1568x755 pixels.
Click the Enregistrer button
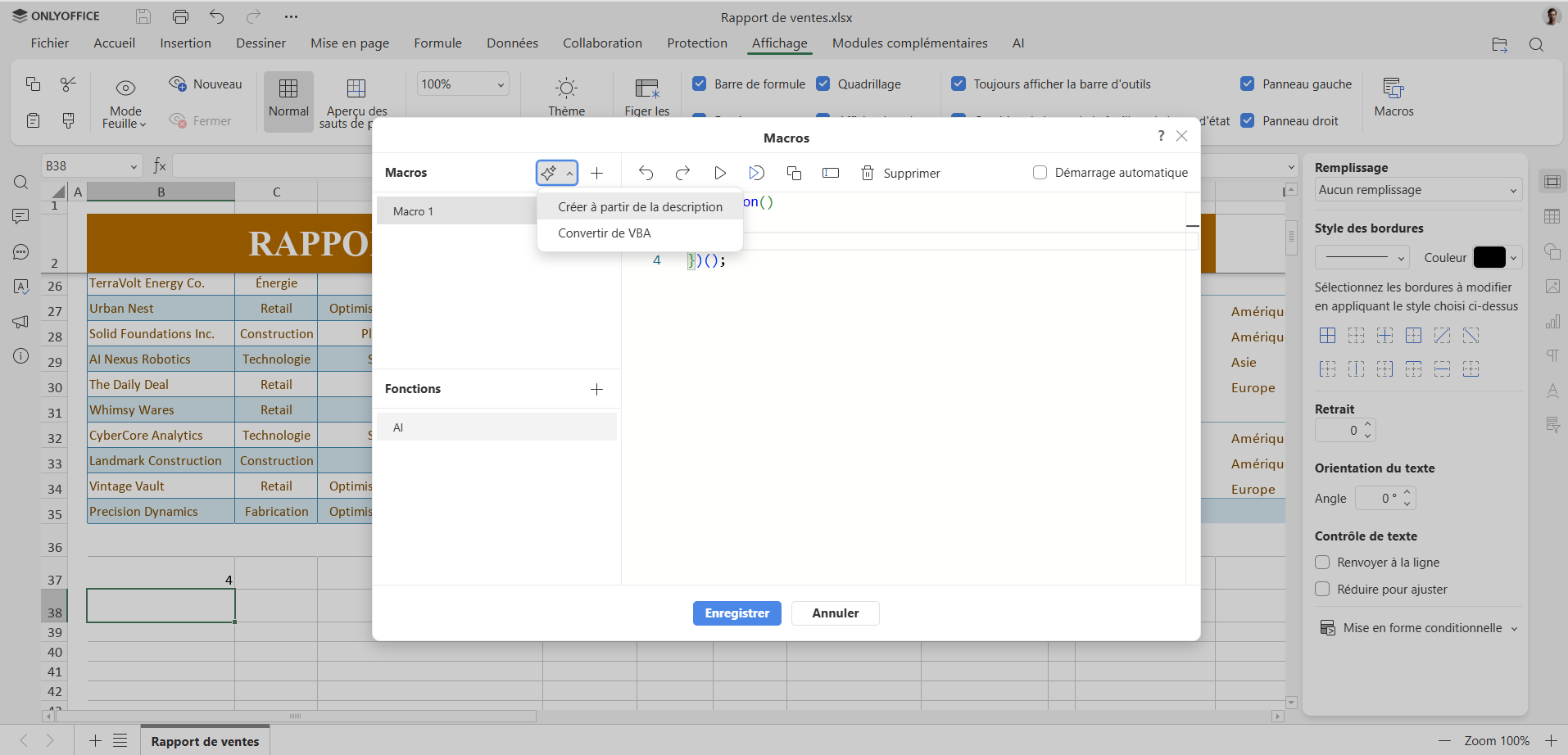736,613
